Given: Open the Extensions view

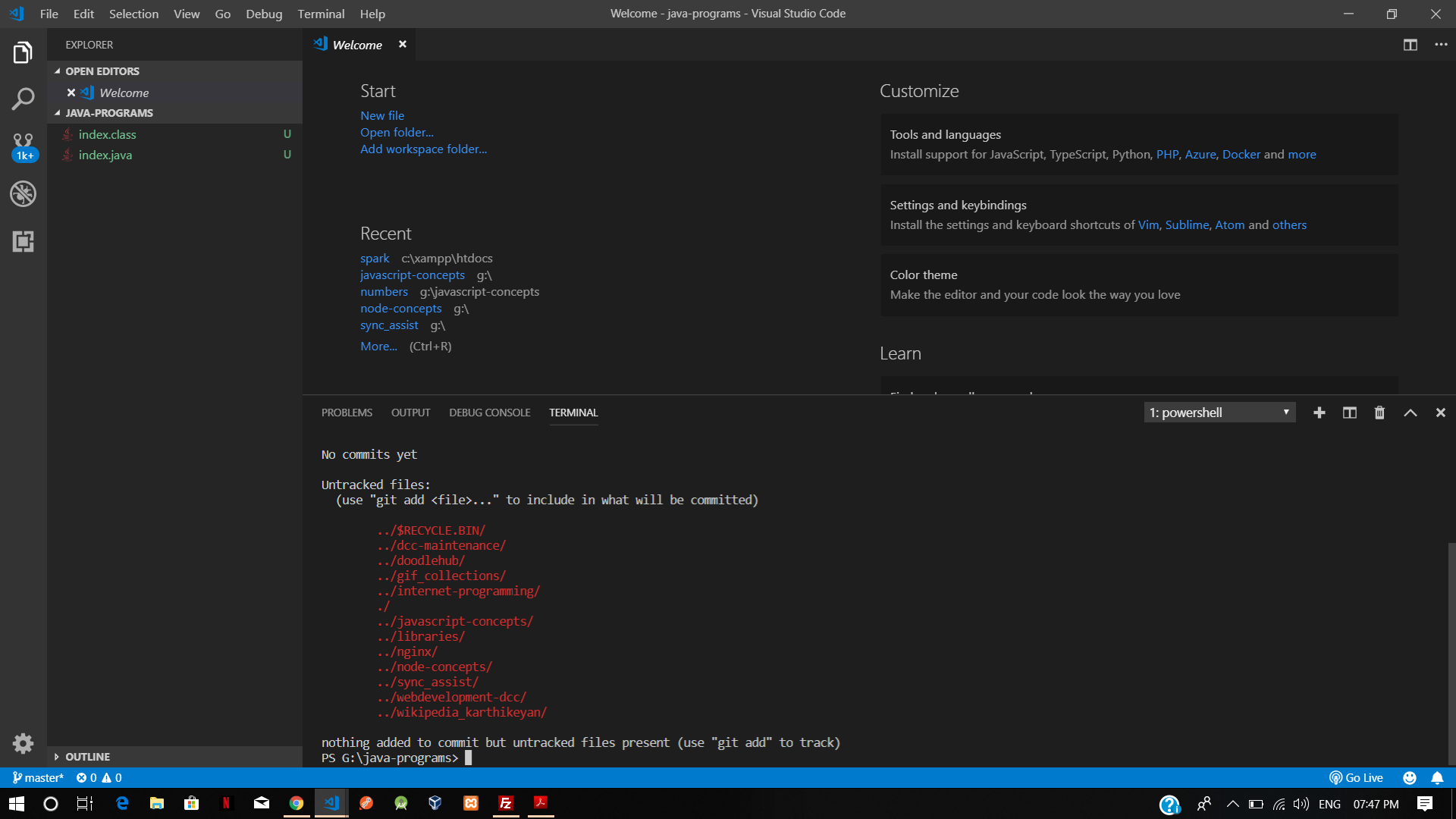Looking at the screenshot, I should coord(23,242).
